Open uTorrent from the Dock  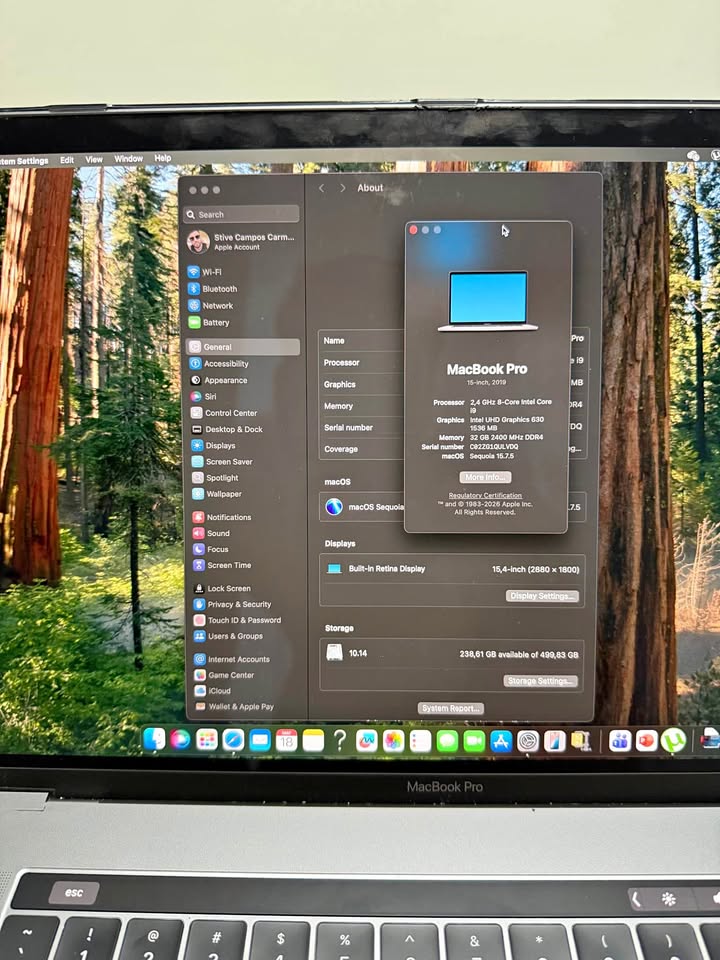pos(673,741)
